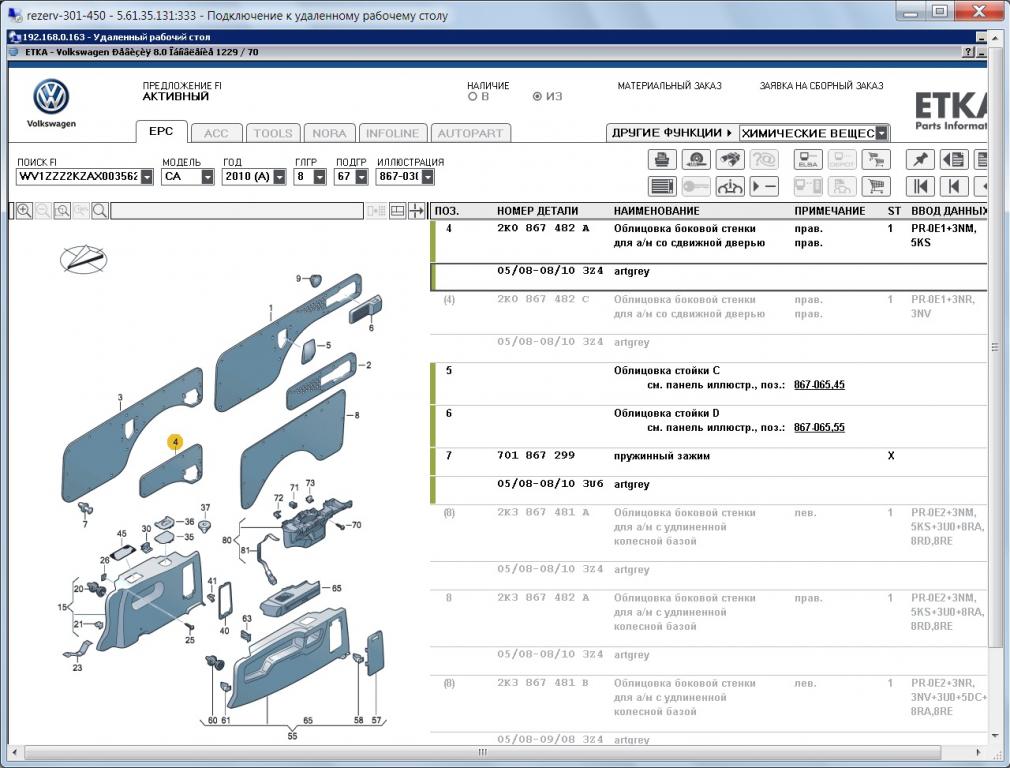Click the remote desktop icon in the window title bar
1010x768 pixels.
pyautogui.click(x=14, y=15)
